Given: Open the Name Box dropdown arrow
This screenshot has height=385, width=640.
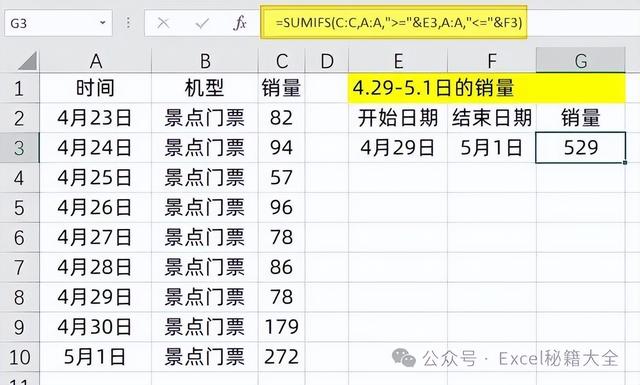Looking at the screenshot, I should coord(103,23).
